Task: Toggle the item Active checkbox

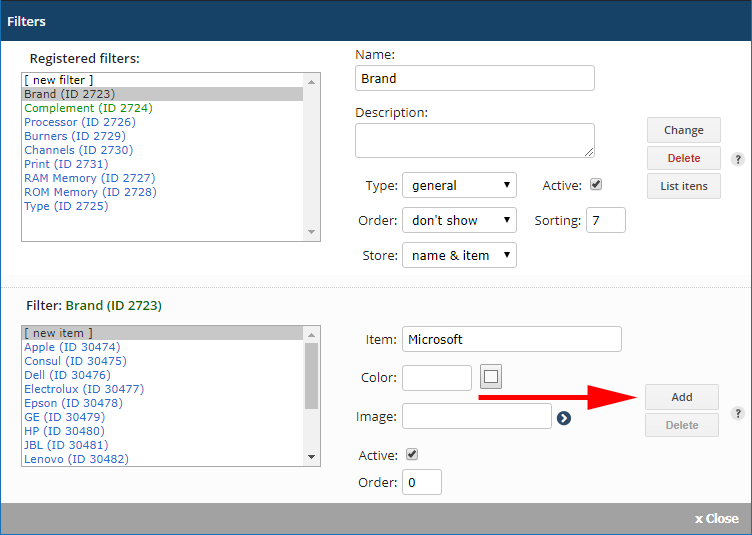Action: 411,454
